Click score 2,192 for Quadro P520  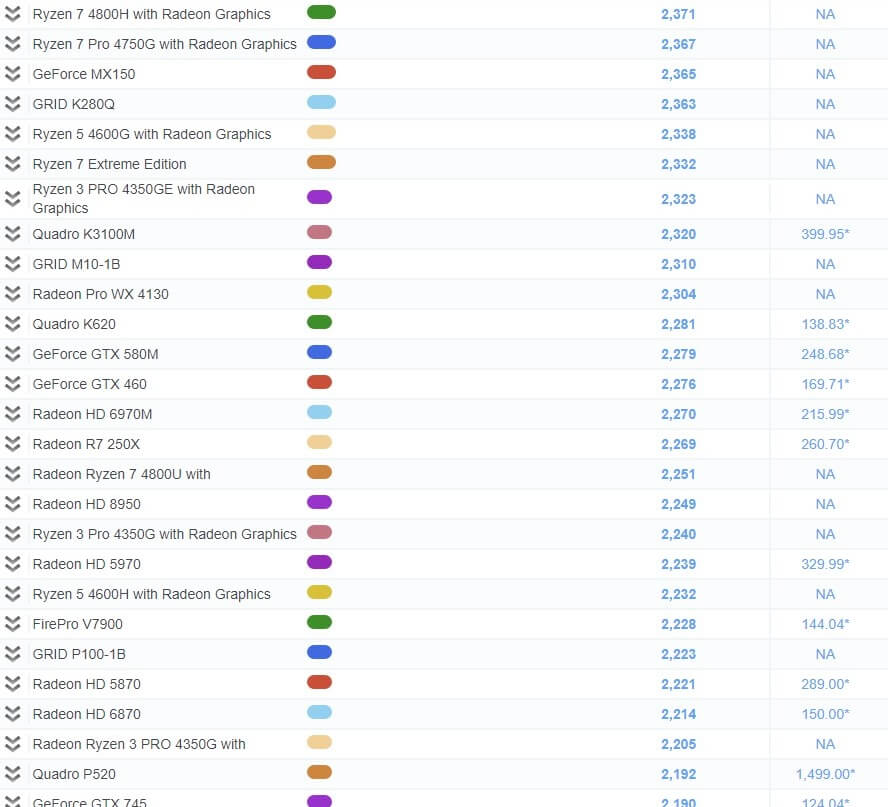pyautogui.click(x=678, y=774)
